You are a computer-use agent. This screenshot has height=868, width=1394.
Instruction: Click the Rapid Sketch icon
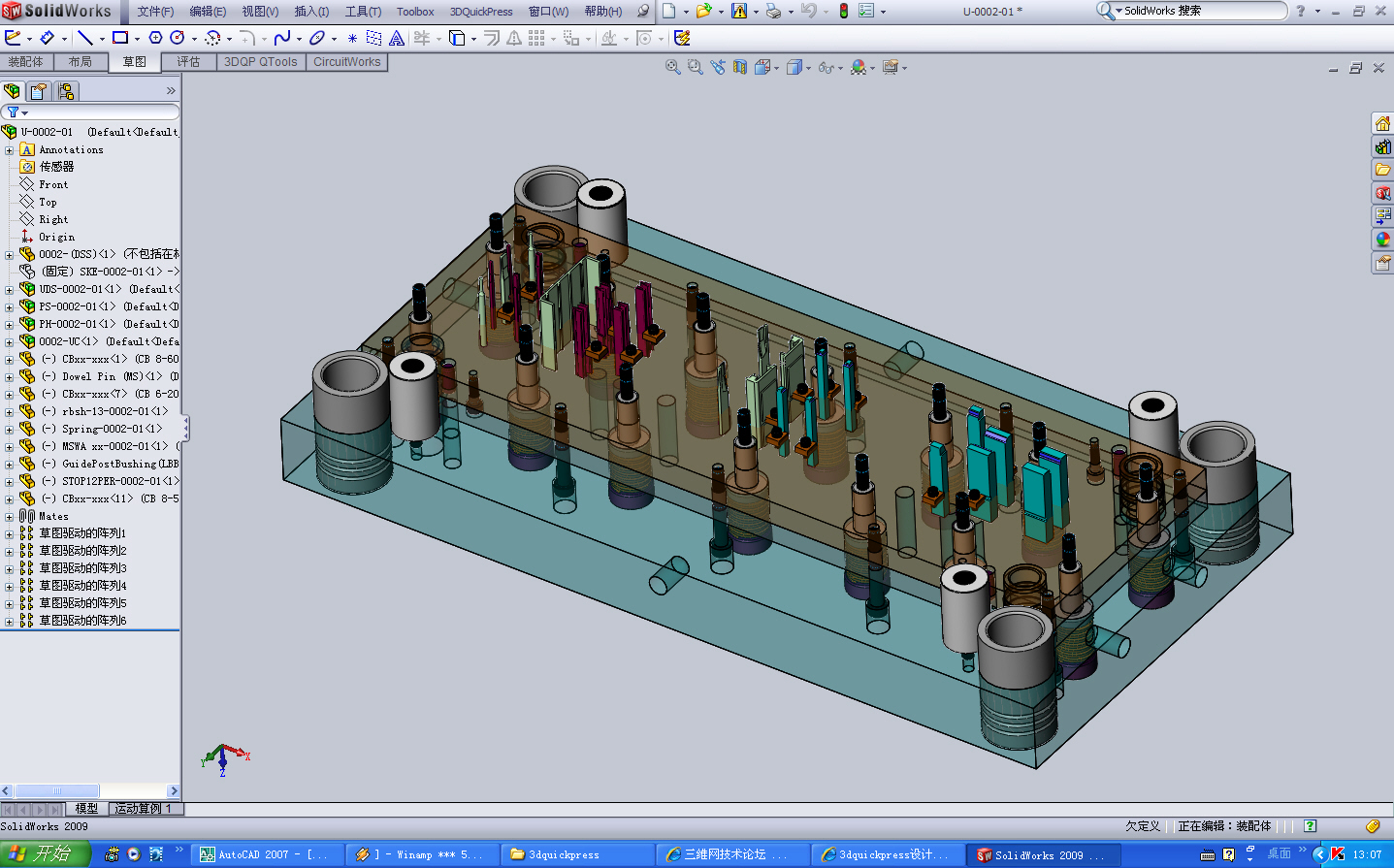coord(682,38)
